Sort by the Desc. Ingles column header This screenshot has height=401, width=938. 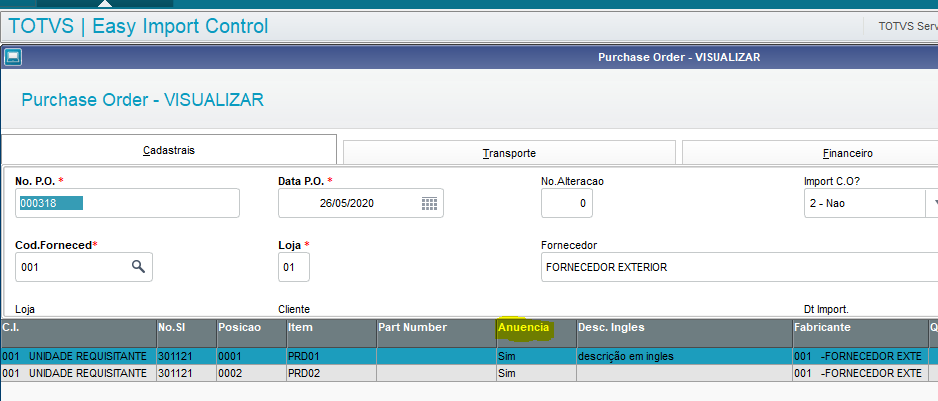tap(684, 333)
